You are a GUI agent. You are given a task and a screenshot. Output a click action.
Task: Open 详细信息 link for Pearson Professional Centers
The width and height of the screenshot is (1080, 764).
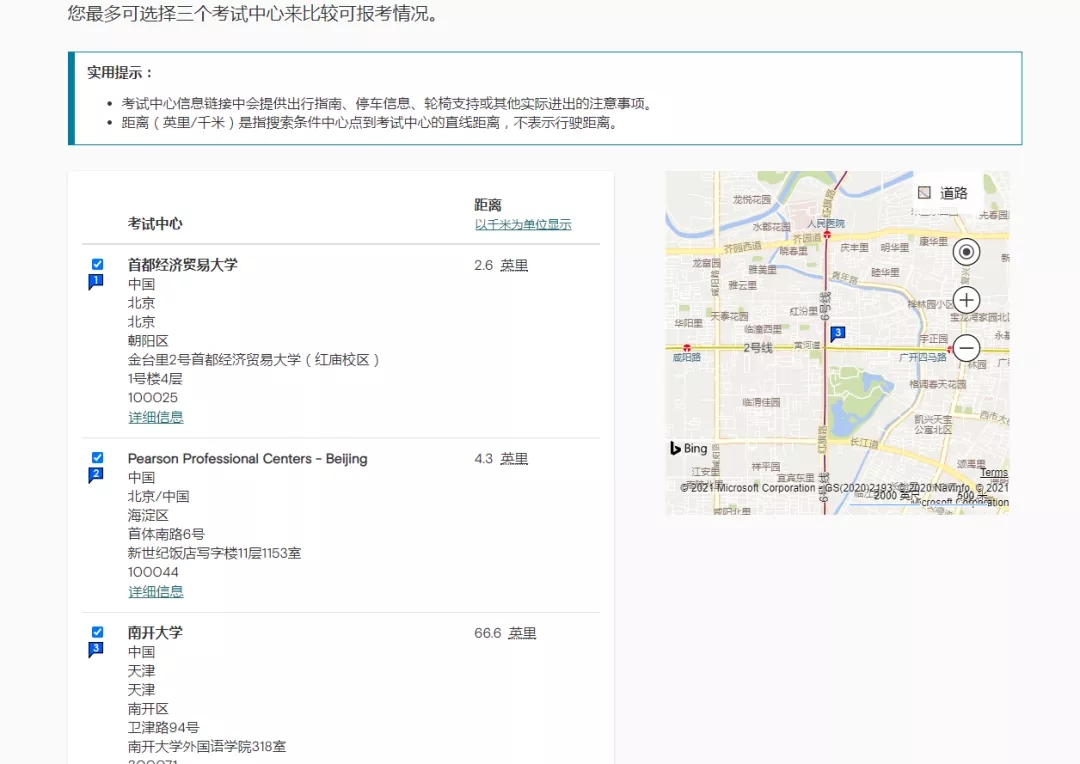[156, 592]
